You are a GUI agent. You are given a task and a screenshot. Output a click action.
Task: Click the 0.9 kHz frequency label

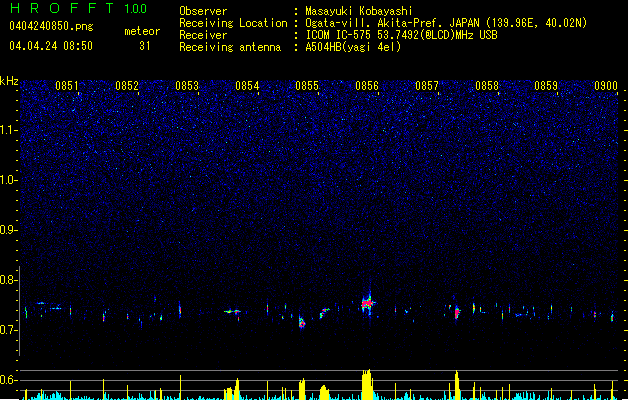(x=9, y=230)
